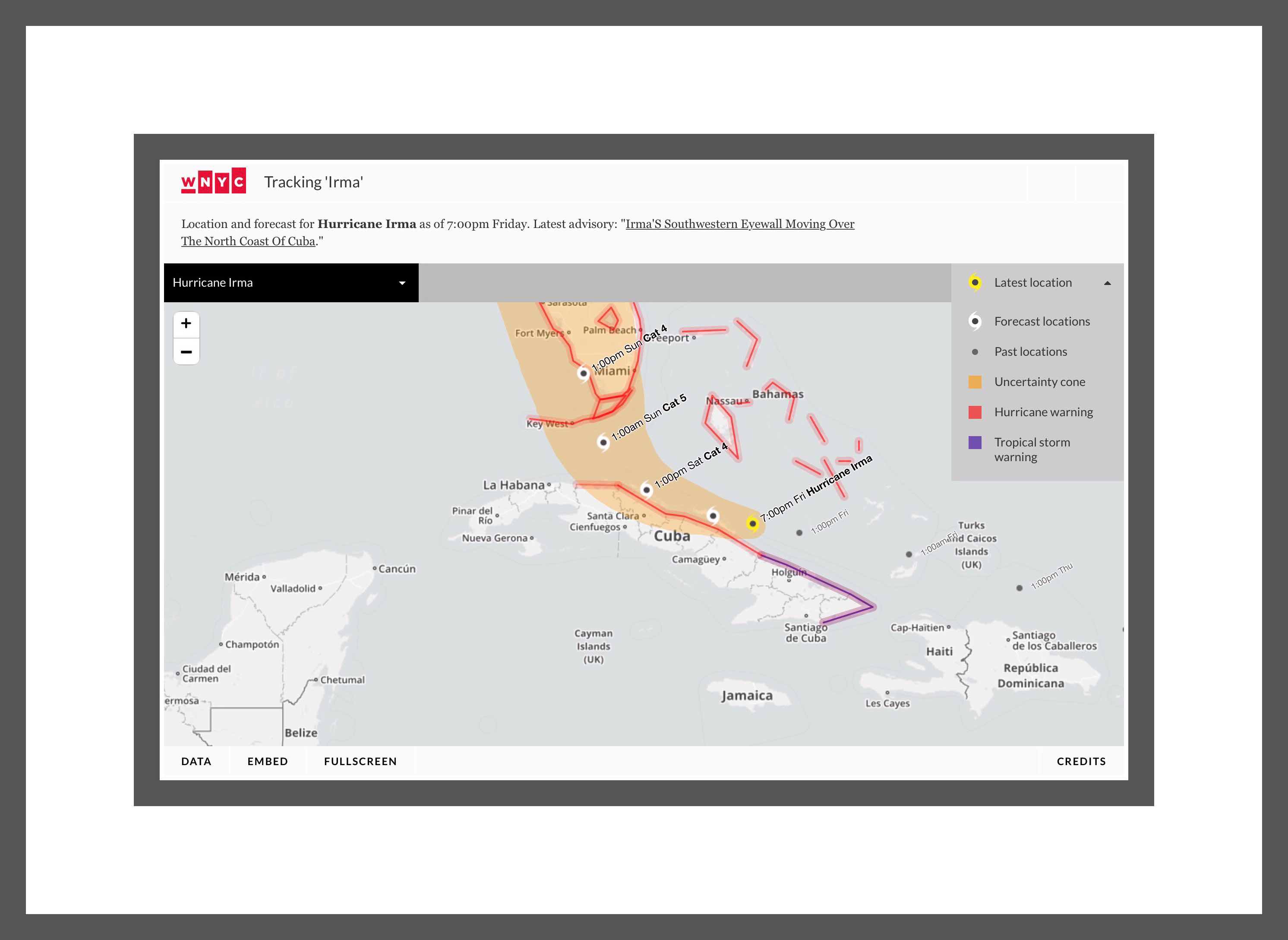1288x940 pixels.
Task: Open the Hurricane Irma storm dropdown
Action: click(x=290, y=283)
